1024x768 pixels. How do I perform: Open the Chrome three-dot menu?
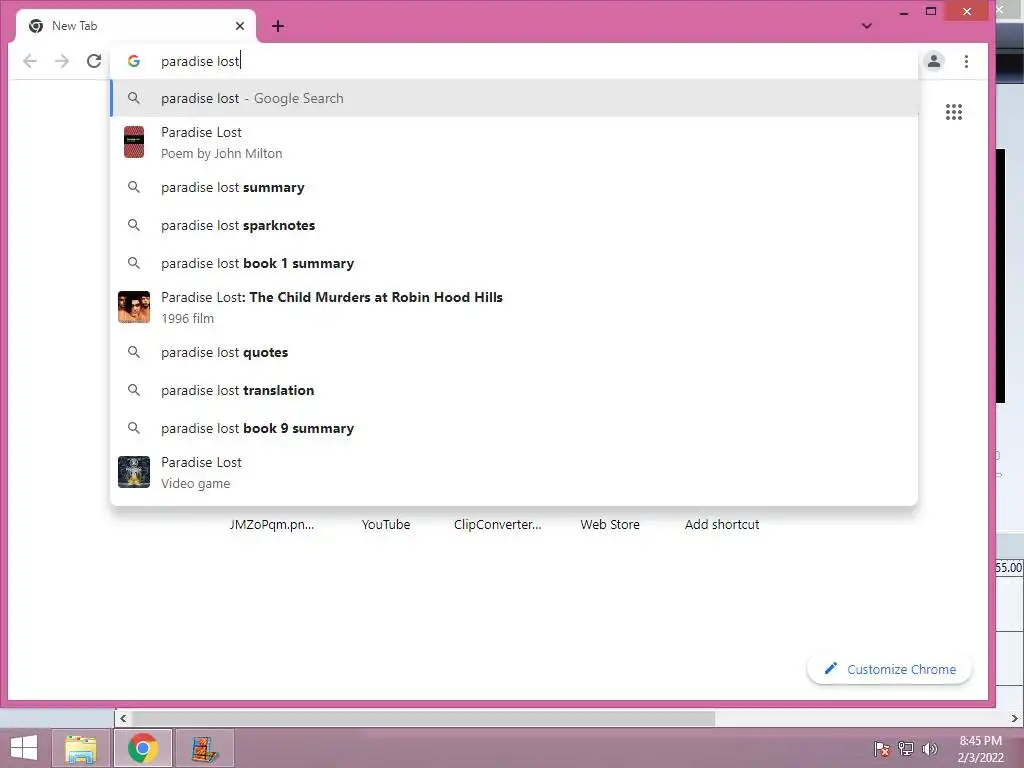click(x=967, y=61)
